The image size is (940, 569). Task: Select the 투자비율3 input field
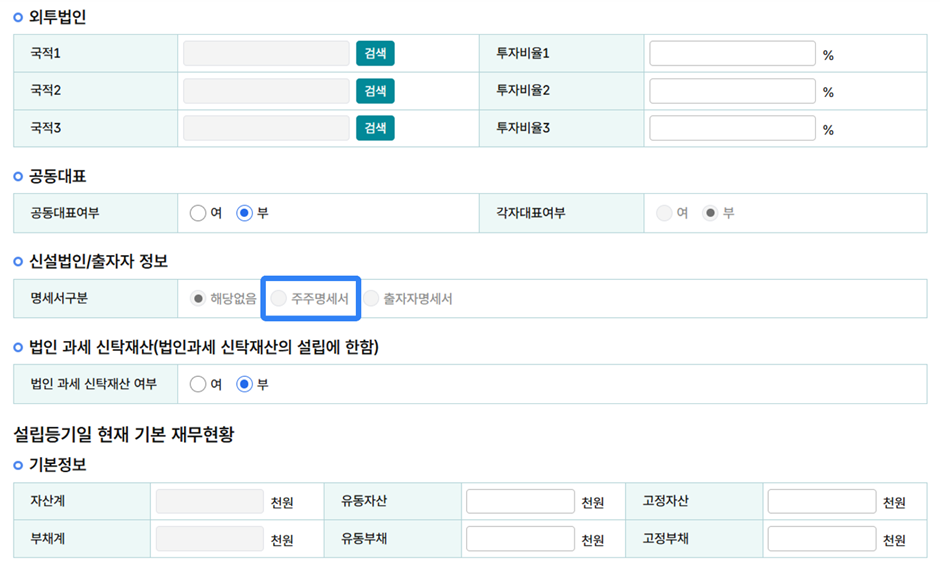click(732, 128)
